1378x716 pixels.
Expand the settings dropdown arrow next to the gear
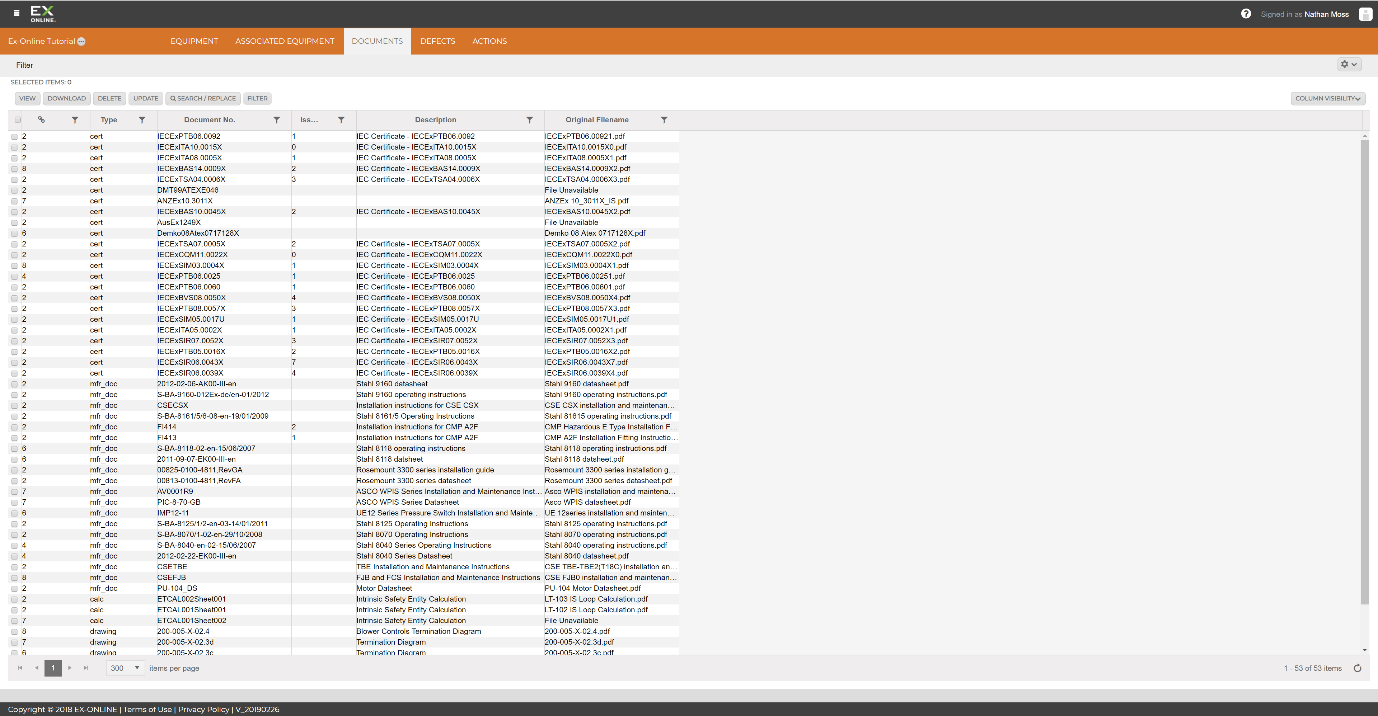click(1354, 64)
